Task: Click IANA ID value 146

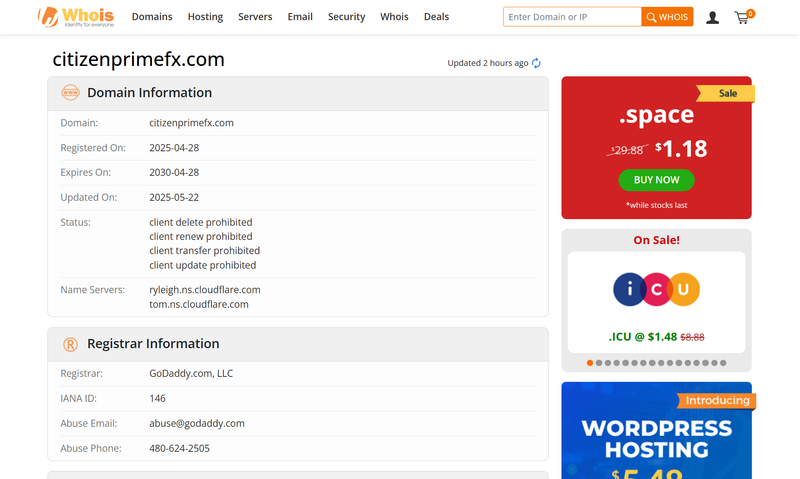Action: (x=157, y=398)
